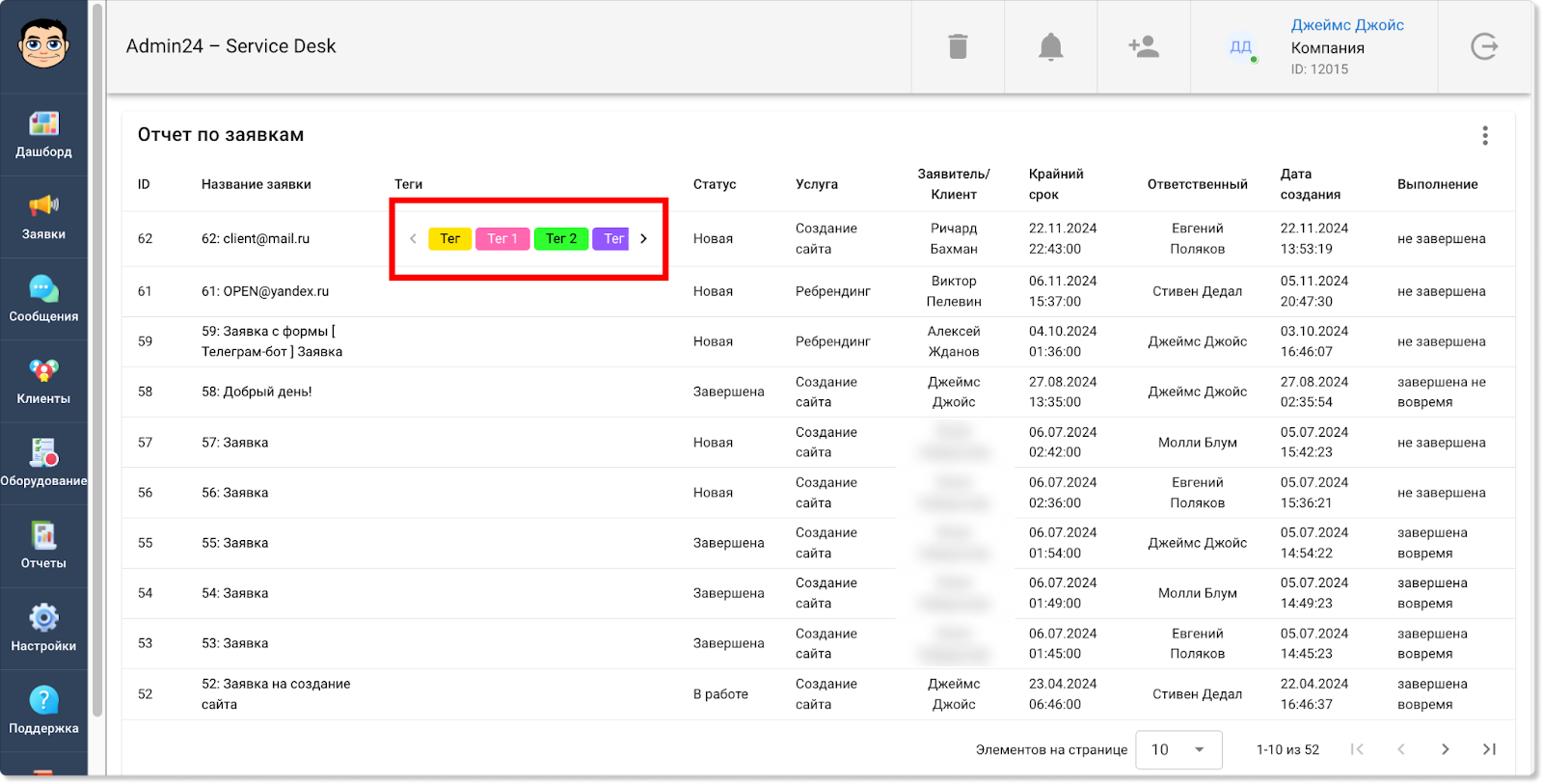The width and height of the screenshot is (1543, 784).
Task: Open the Оборудование section
Action: (x=43, y=464)
